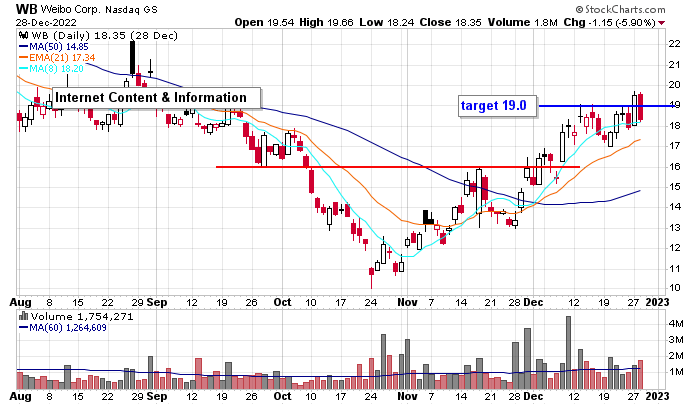Click price level 13 on right axis
The image size is (700, 405).
point(674,228)
